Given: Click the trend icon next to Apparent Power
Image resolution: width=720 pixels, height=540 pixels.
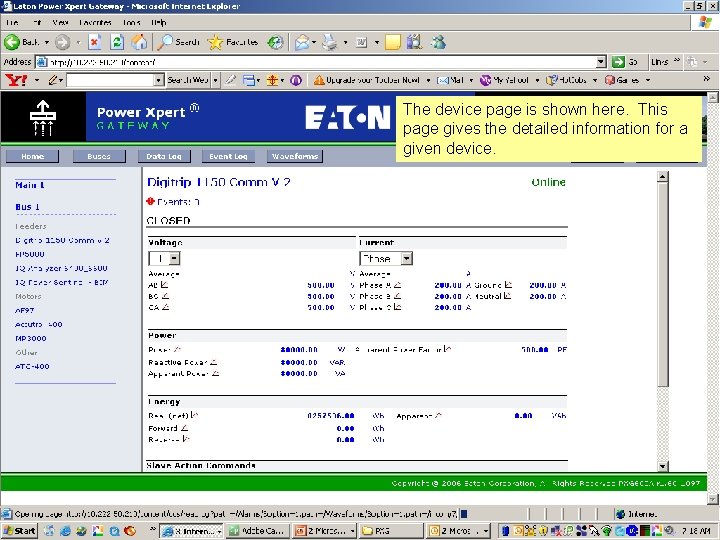Looking at the screenshot, I should point(215,373).
